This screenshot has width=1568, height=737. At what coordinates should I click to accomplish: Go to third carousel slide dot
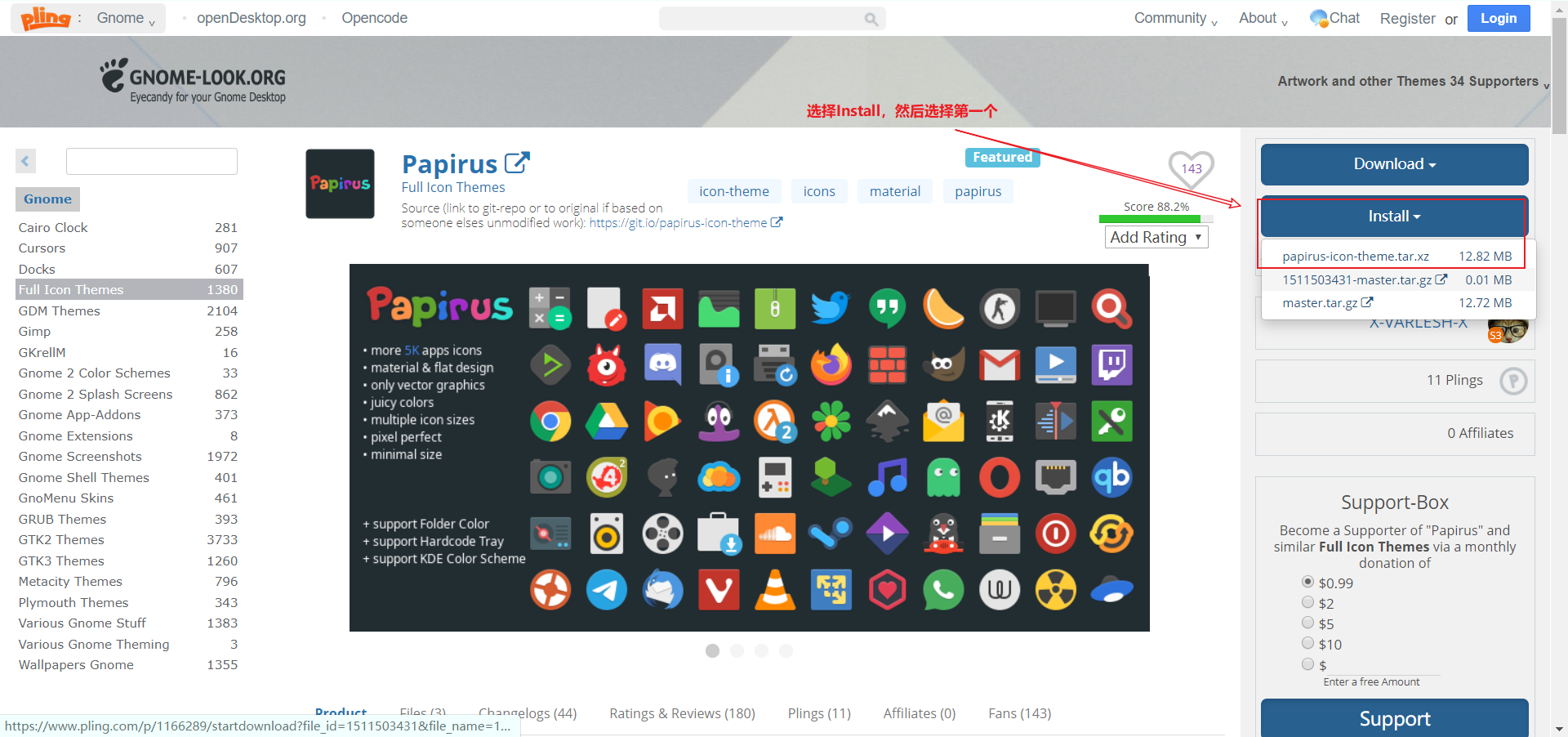[761, 650]
